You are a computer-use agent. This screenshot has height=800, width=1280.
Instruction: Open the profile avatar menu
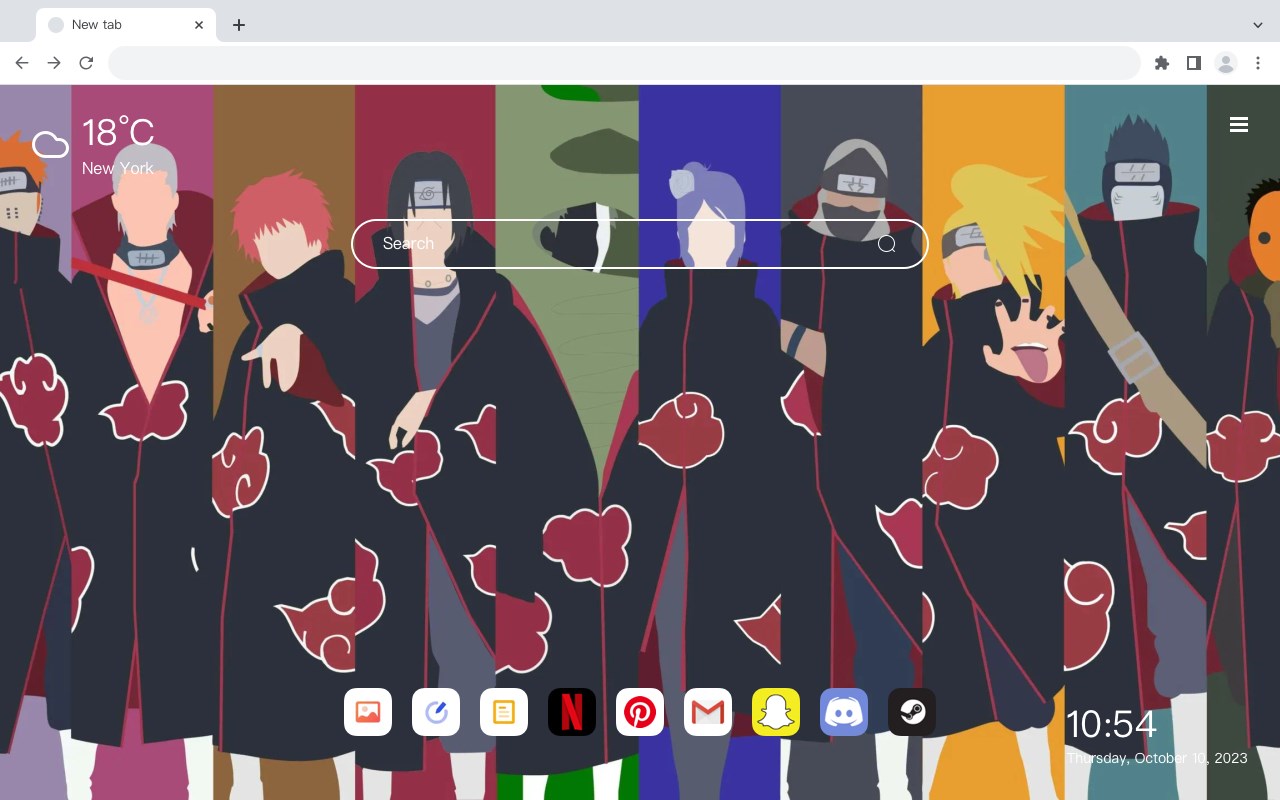1226,63
